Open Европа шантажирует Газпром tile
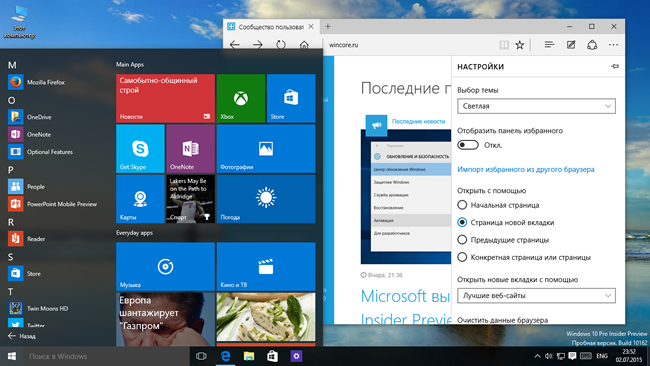The height and width of the screenshot is (366, 650). pyautogui.click(x=165, y=319)
